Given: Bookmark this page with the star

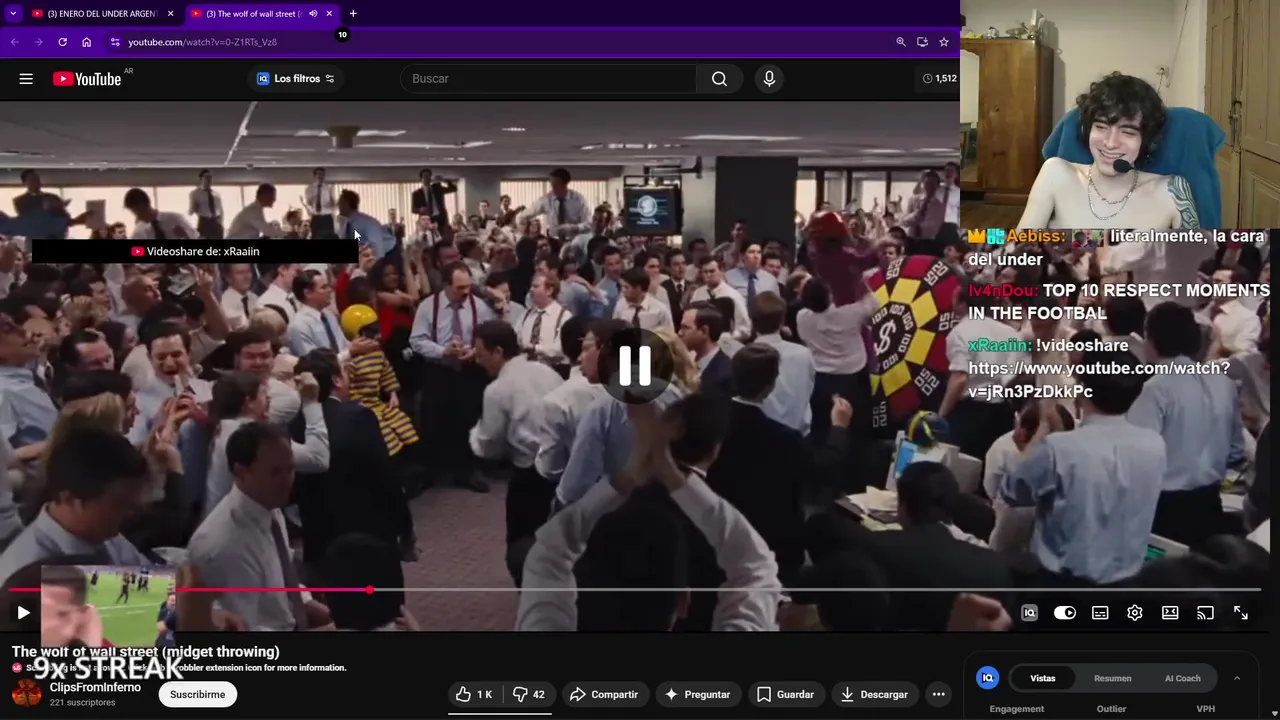Looking at the screenshot, I should [944, 42].
